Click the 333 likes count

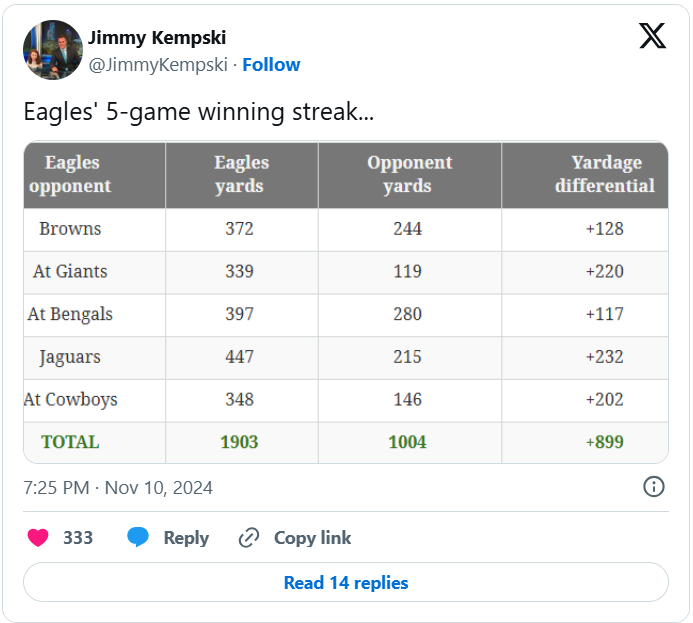[x=78, y=538]
